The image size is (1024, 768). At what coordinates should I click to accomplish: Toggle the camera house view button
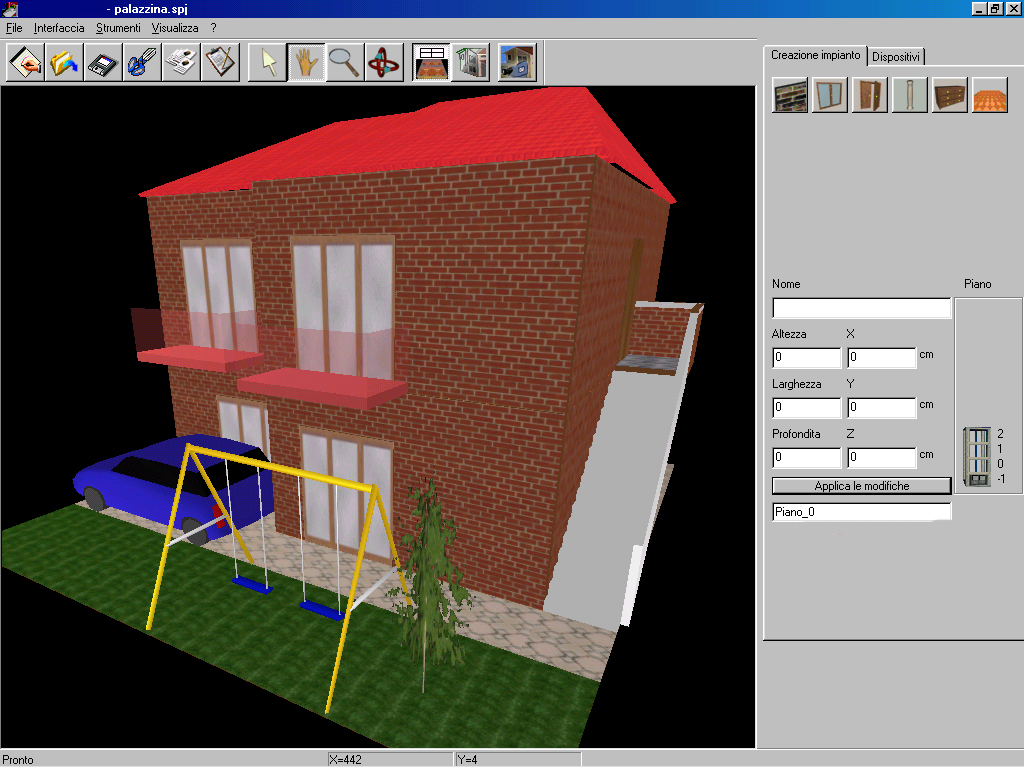517,63
